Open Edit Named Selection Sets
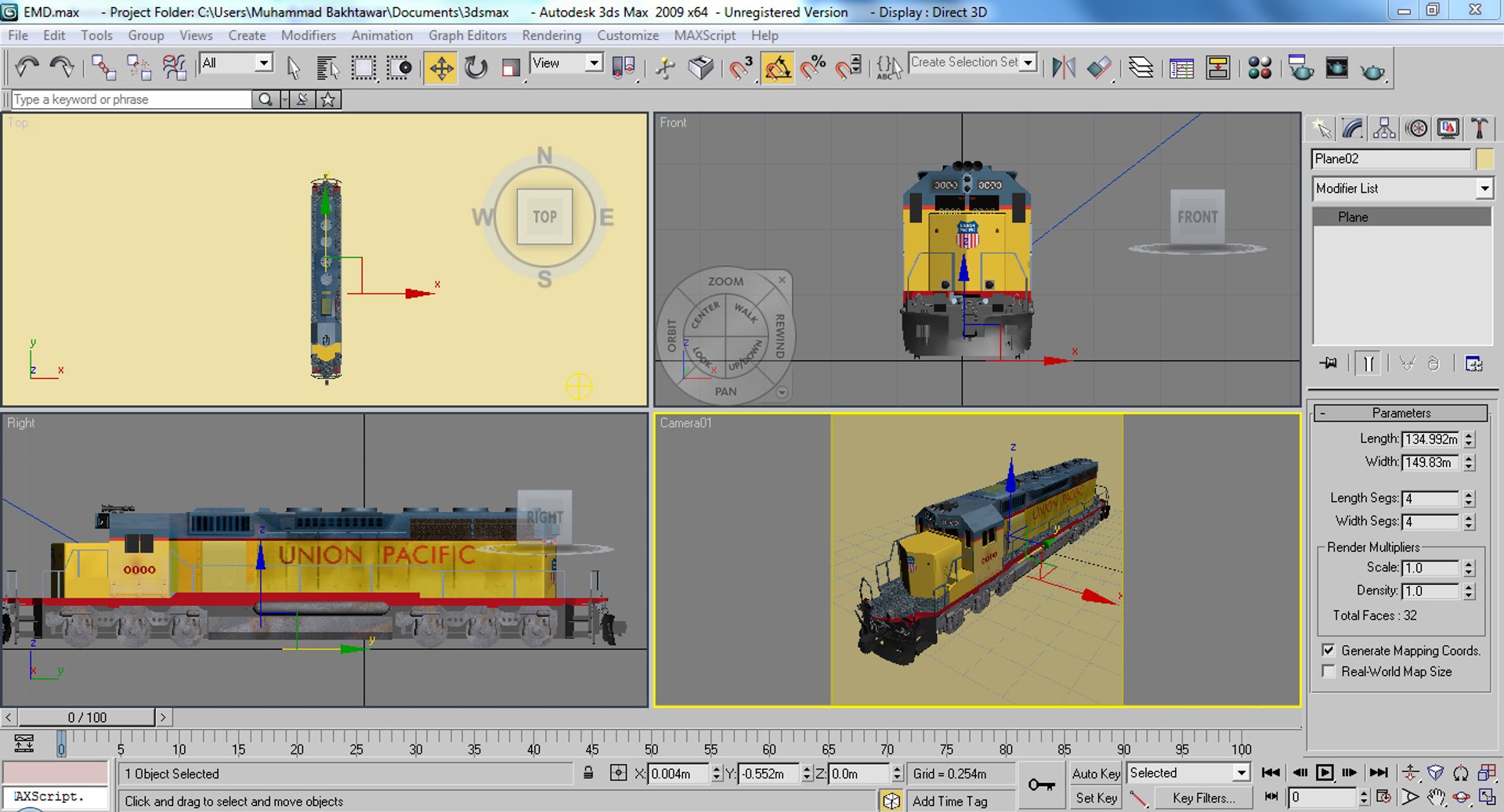The width and height of the screenshot is (1504, 812). (x=889, y=68)
